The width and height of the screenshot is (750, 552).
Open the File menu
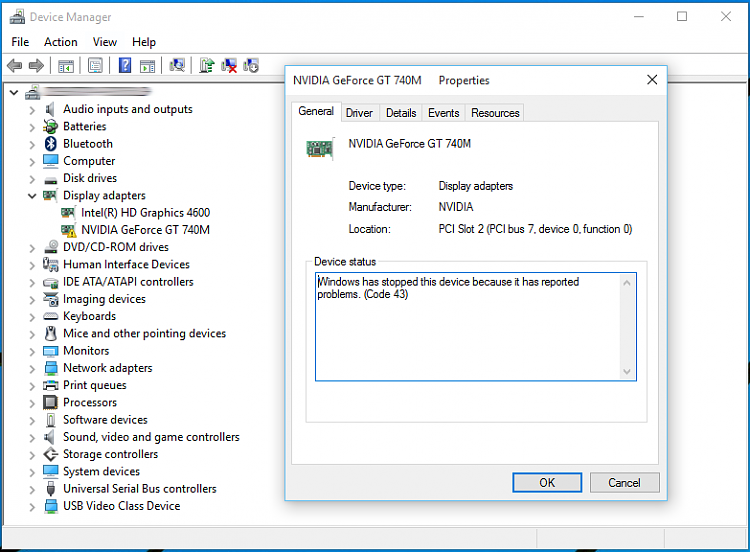tap(20, 42)
